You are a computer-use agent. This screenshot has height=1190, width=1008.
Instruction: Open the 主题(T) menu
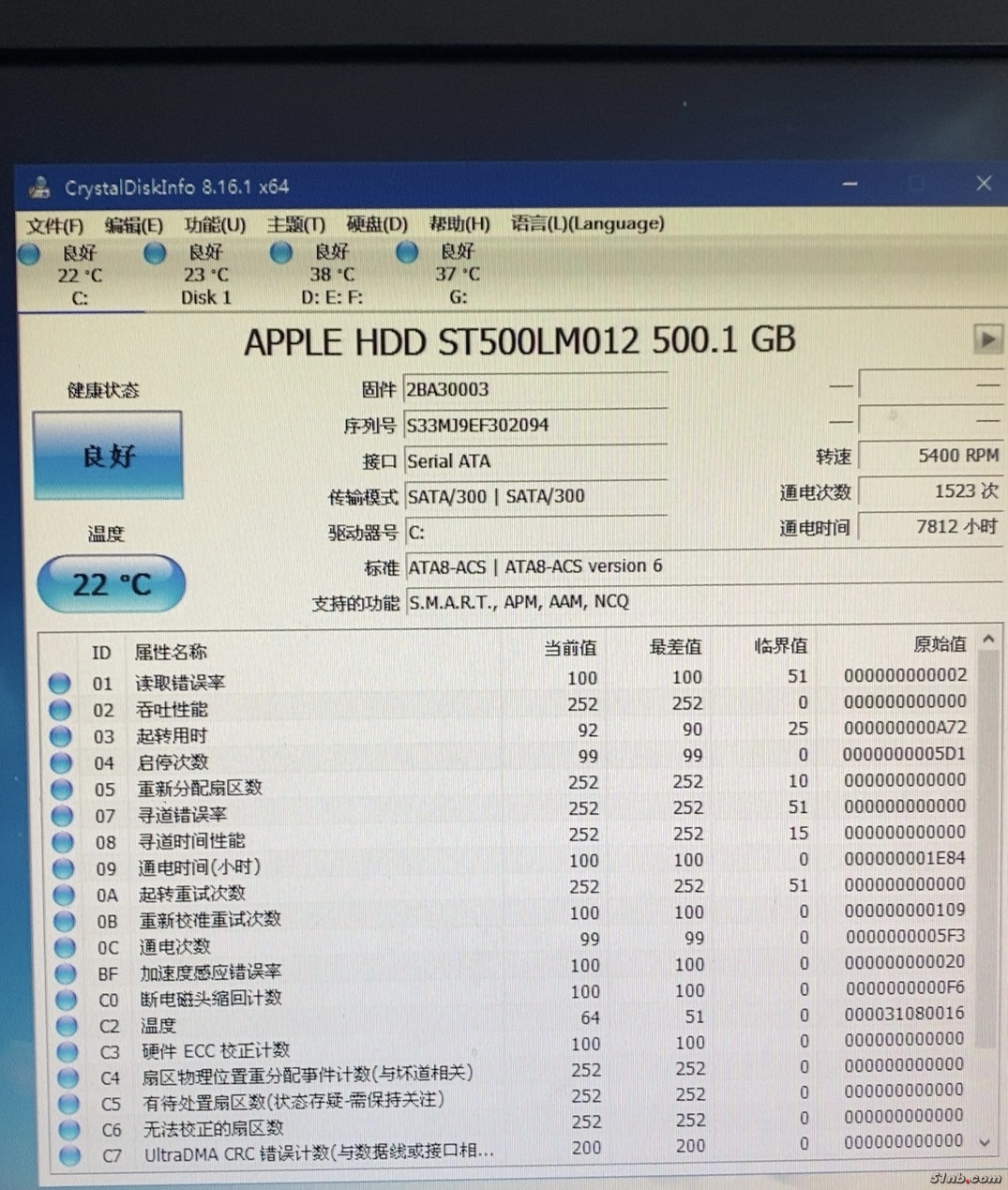(x=296, y=225)
